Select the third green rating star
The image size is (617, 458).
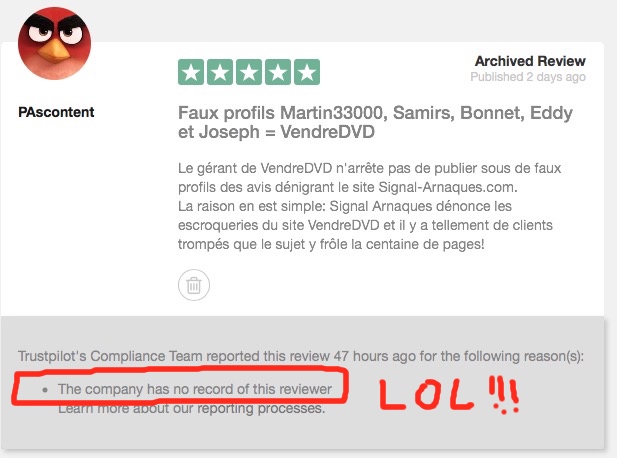pyautogui.click(x=249, y=72)
